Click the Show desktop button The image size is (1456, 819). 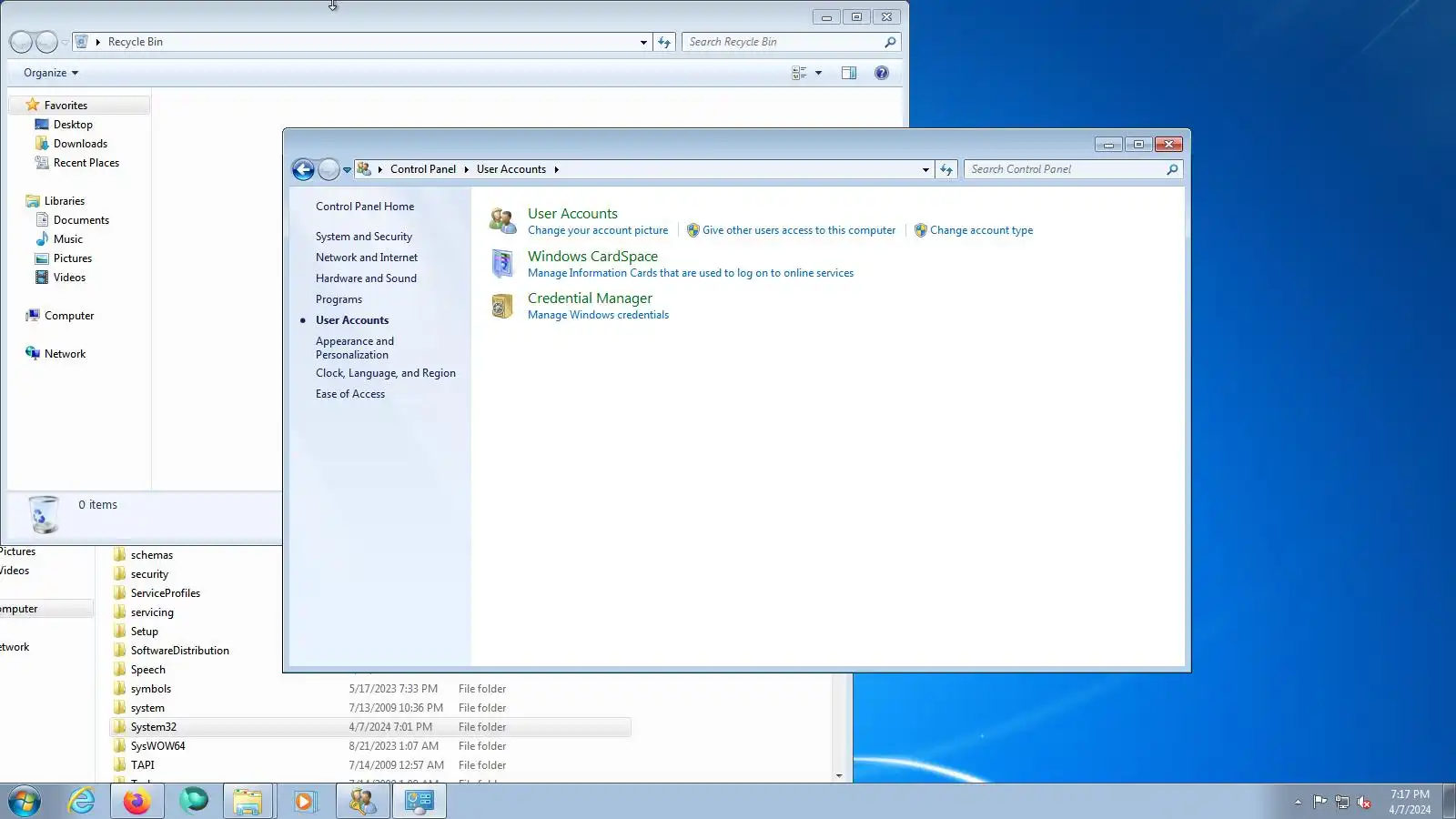[x=1449, y=801]
